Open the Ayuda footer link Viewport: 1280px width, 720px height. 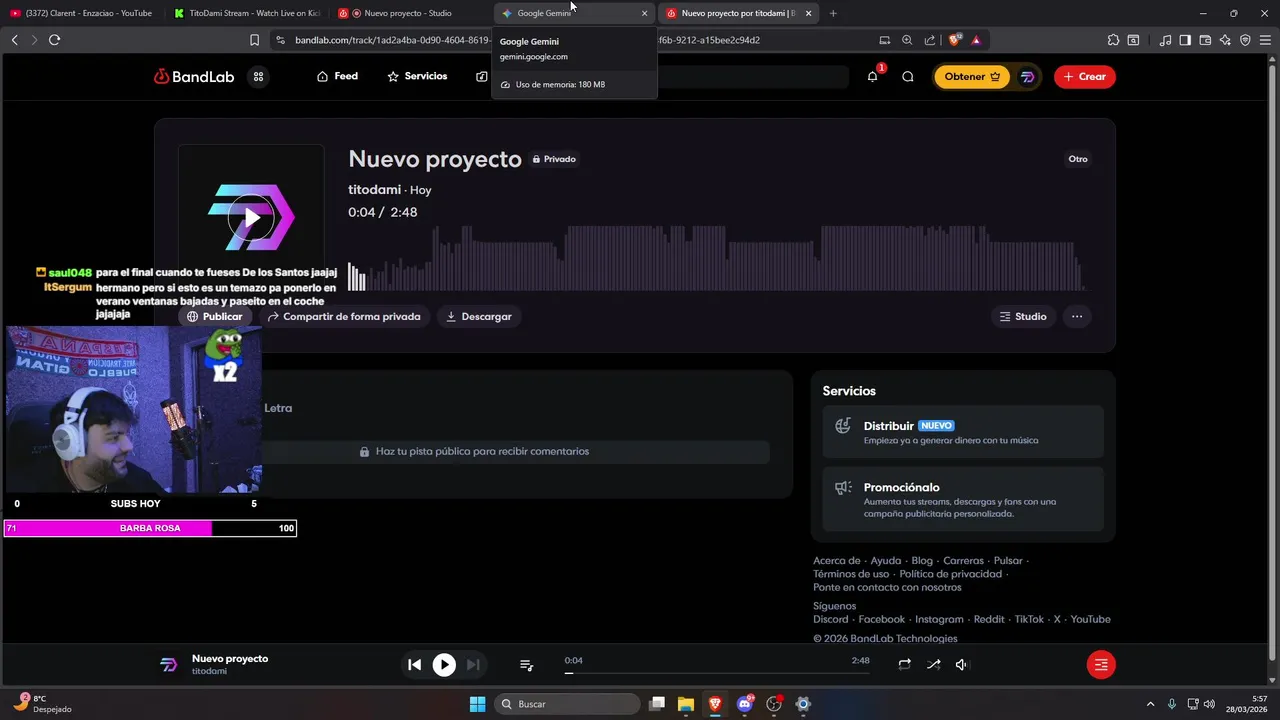(x=886, y=561)
